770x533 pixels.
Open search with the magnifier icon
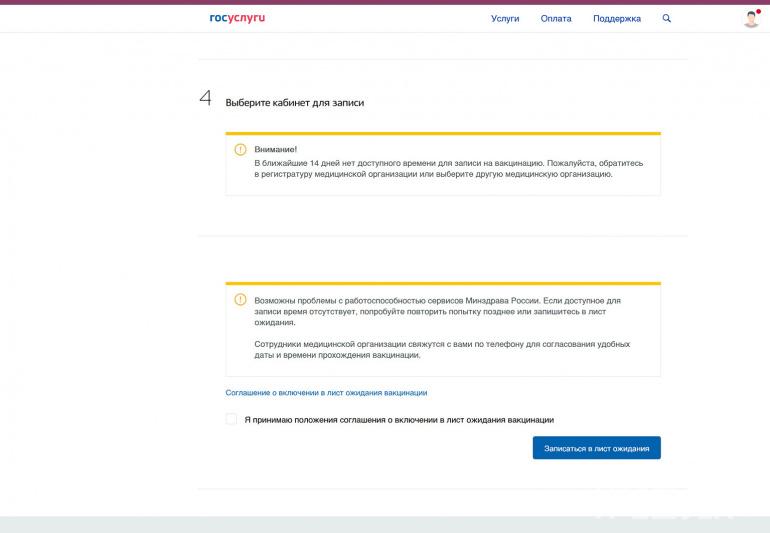pyautogui.click(x=667, y=18)
